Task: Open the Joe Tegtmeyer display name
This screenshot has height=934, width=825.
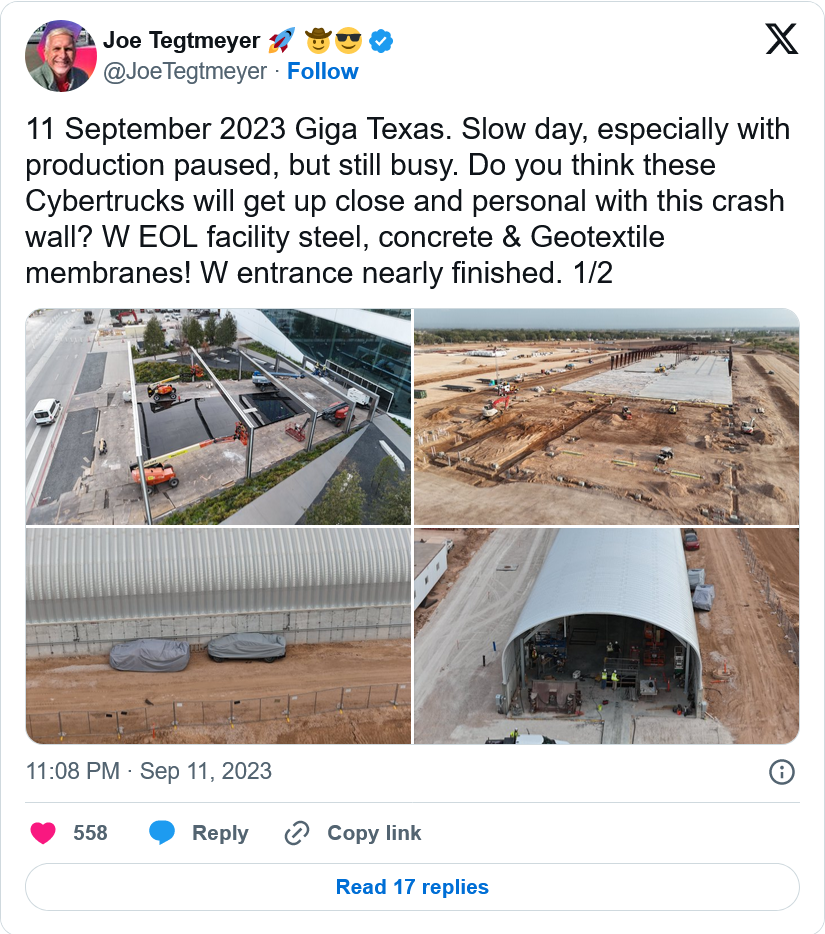Action: [181, 41]
